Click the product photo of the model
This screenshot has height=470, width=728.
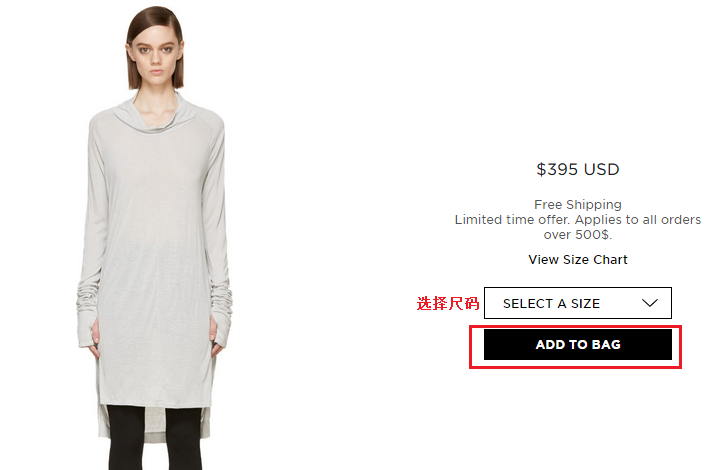coord(155,237)
